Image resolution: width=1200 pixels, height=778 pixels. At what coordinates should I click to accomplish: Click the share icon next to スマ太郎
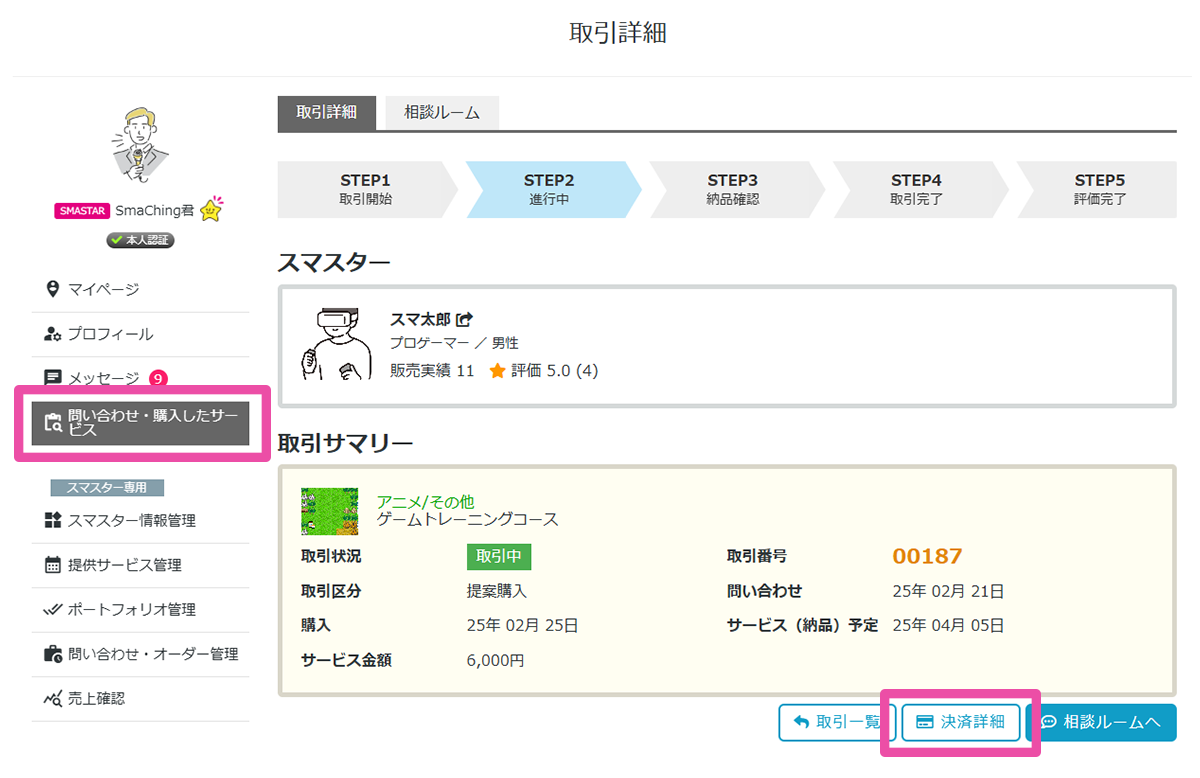[463, 318]
